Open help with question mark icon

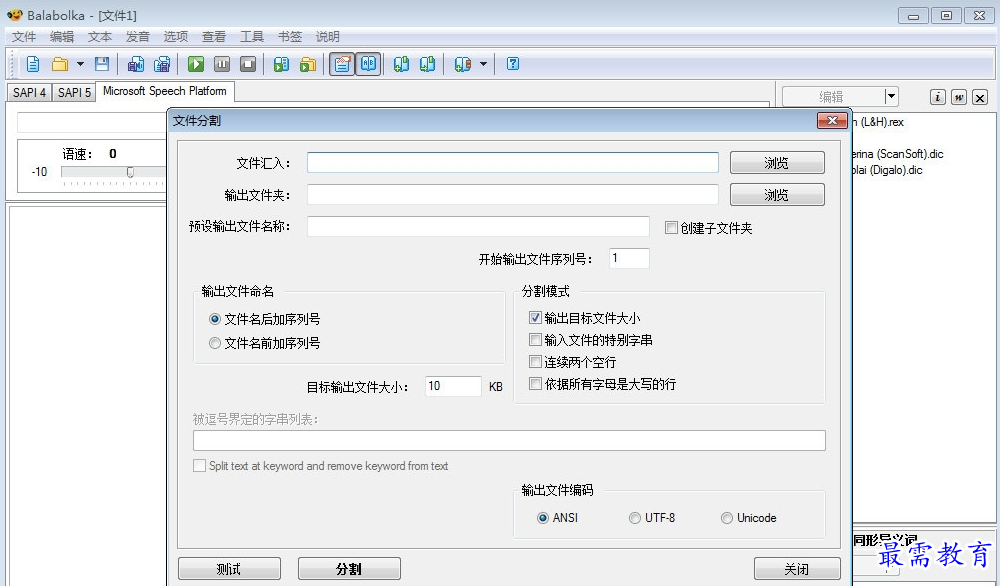coord(513,64)
